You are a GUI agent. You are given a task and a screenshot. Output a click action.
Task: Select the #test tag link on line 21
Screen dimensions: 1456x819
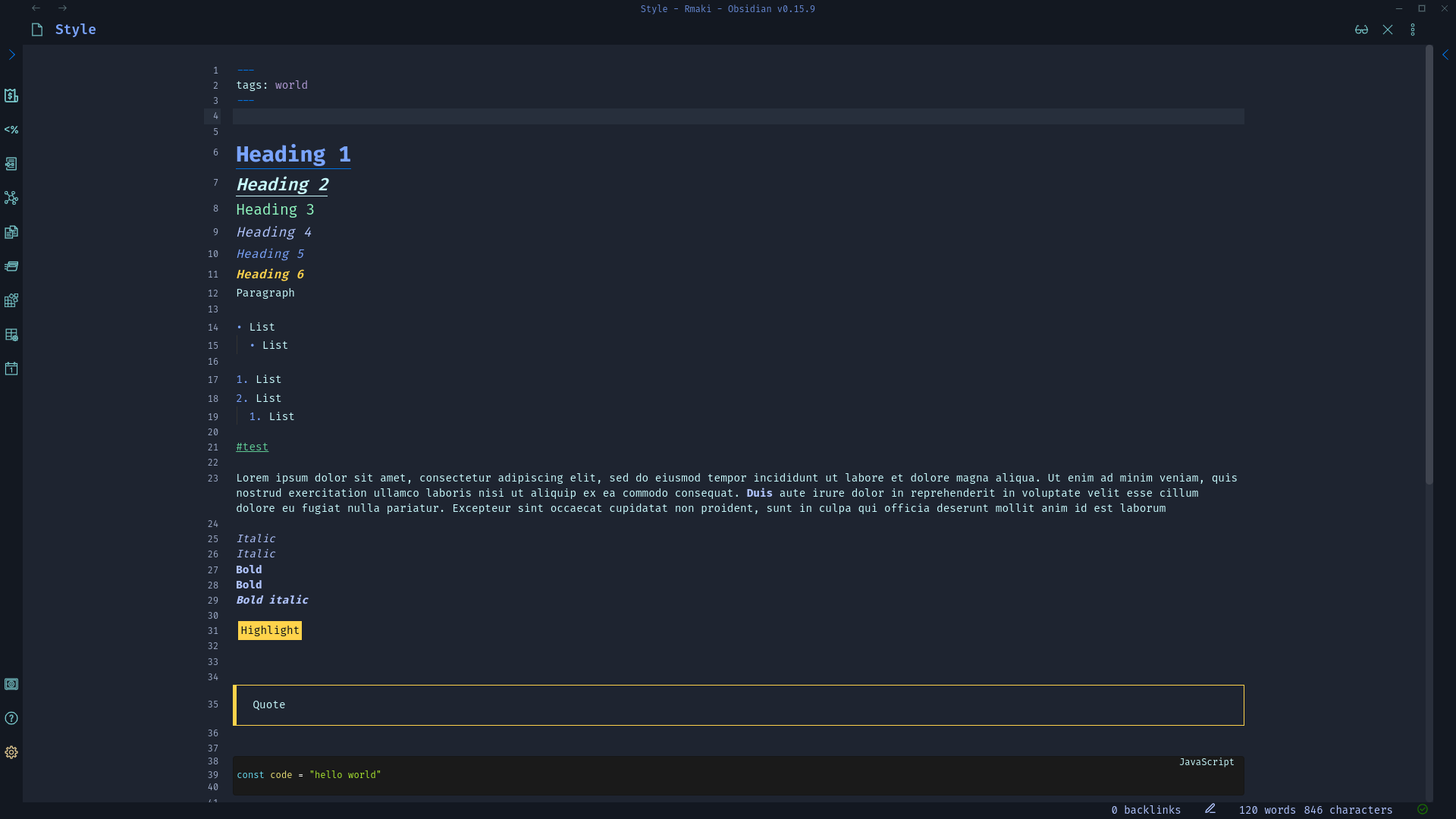click(251, 446)
